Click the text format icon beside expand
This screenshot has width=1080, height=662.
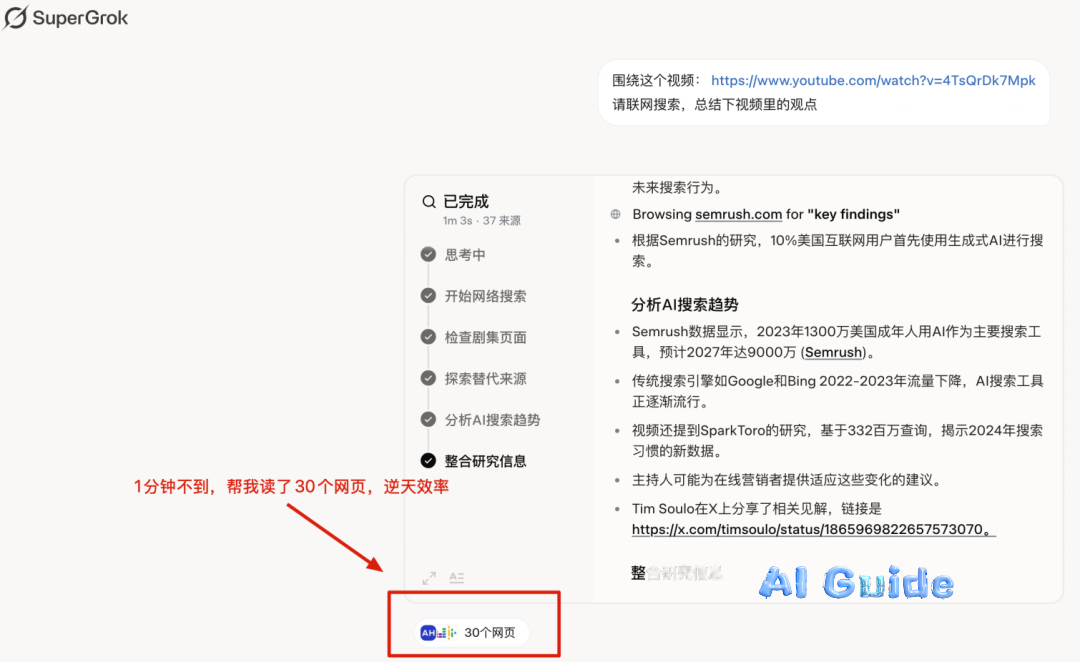pyautogui.click(x=457, y=578)
